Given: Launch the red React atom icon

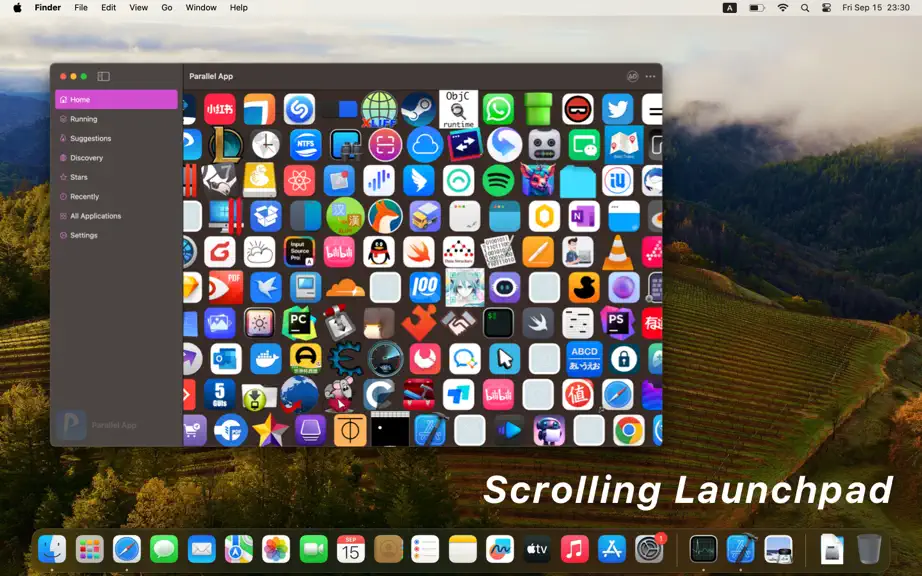Looking at the screenshot, I should point(299,180).
